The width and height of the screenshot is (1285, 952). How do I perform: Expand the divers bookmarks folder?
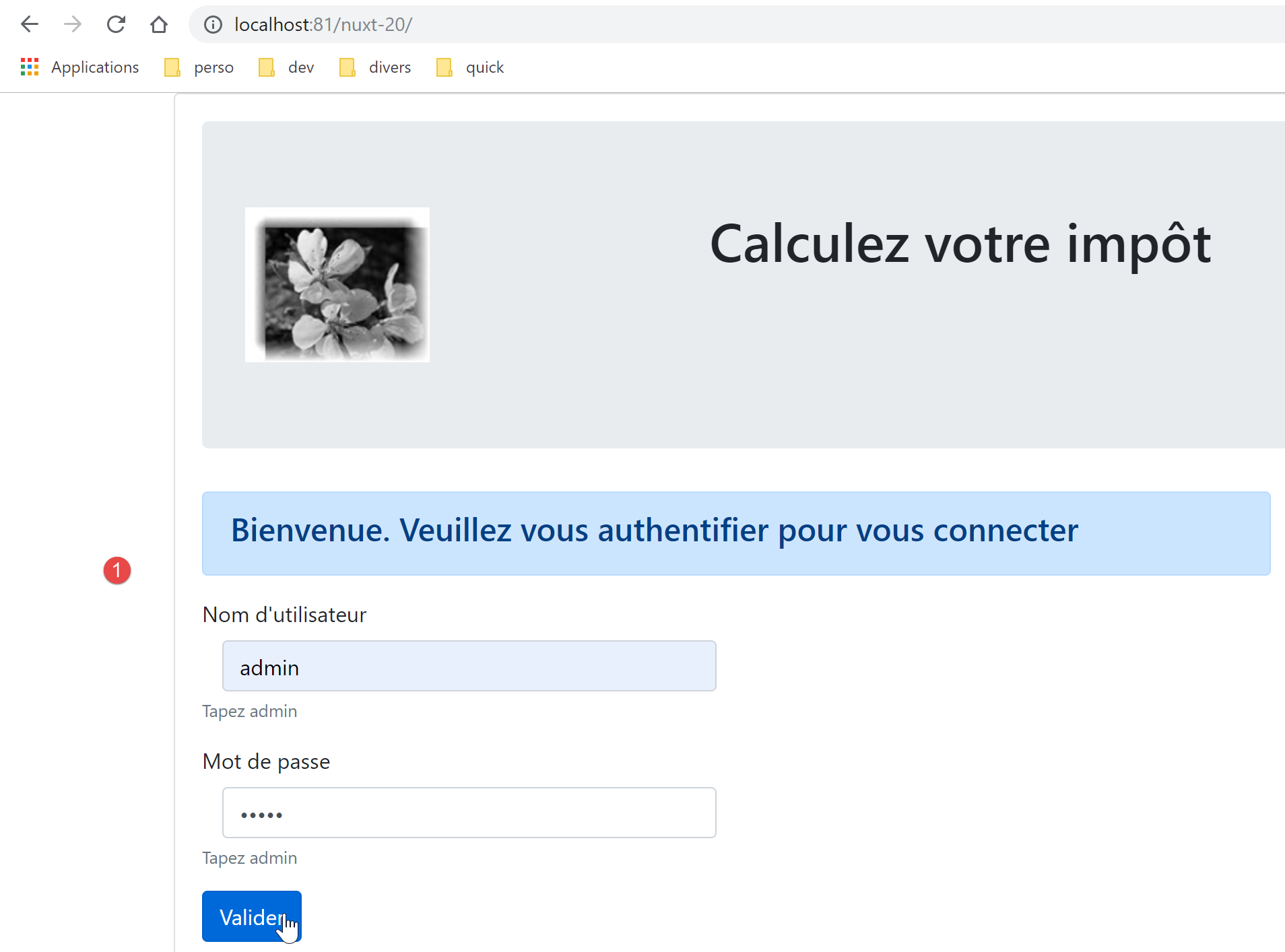[x=376, y=67]
